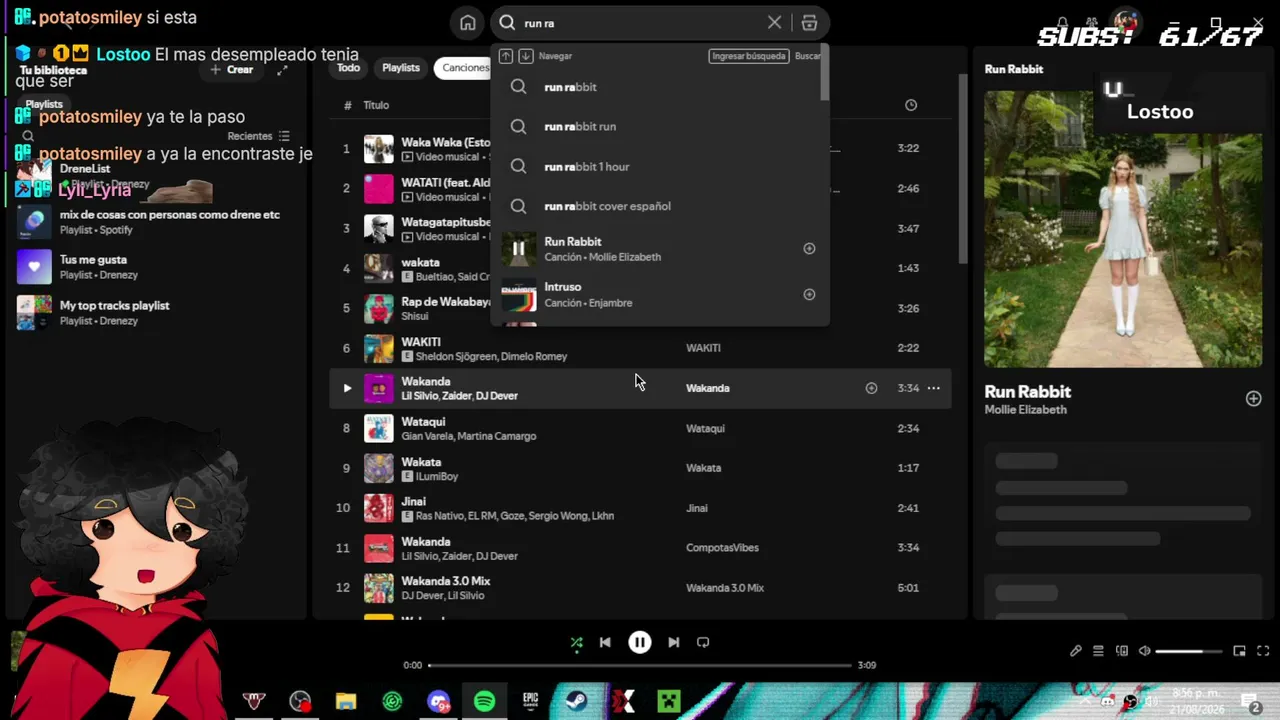The height and width of the screenshot is (720, 1280).
Task: Filter library by the Playlists chip
Action: coord(44,104)
